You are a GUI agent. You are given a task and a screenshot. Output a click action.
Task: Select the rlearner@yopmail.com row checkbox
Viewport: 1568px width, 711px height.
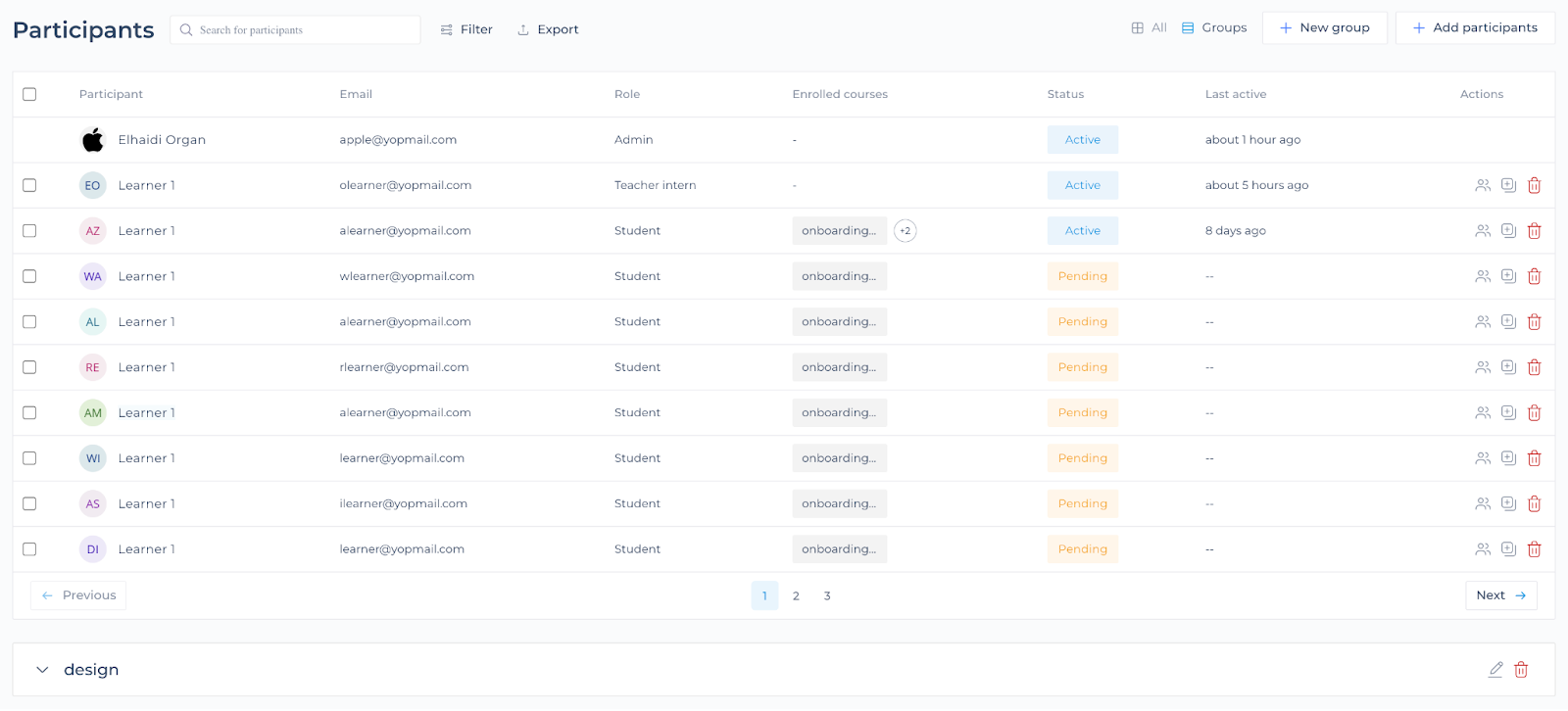29,367
